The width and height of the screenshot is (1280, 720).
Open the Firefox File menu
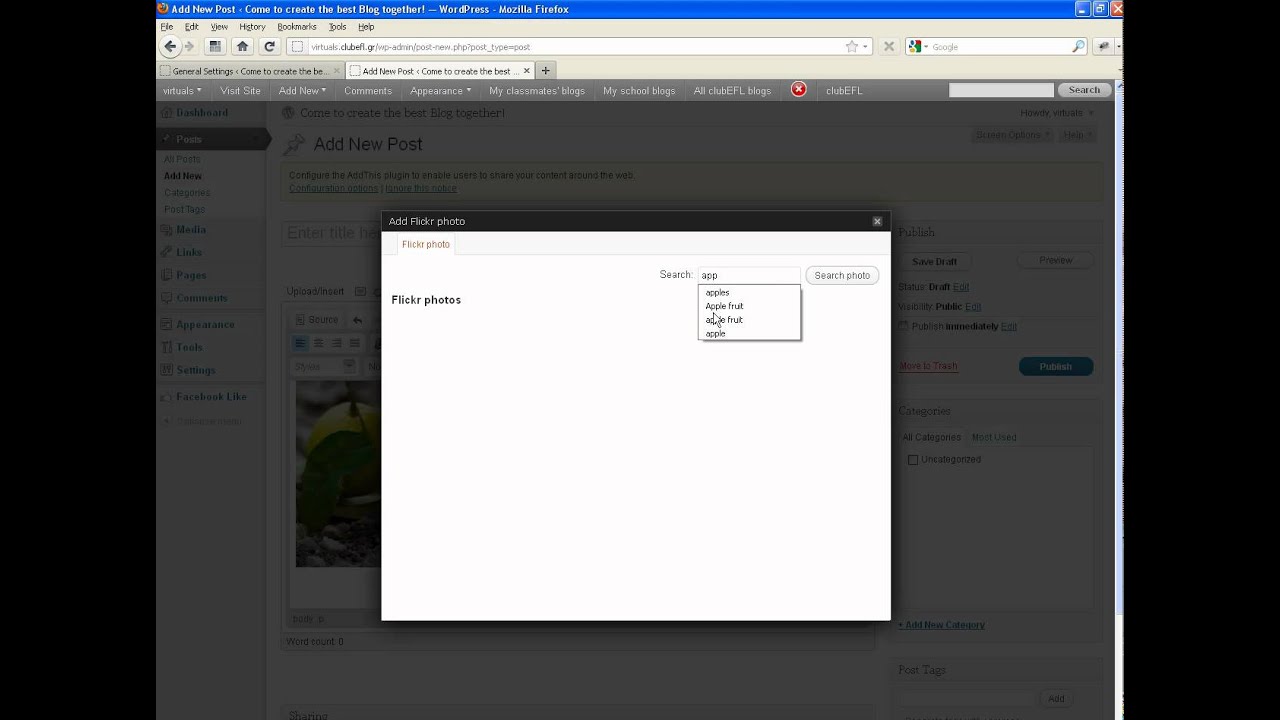coord(167,27)
